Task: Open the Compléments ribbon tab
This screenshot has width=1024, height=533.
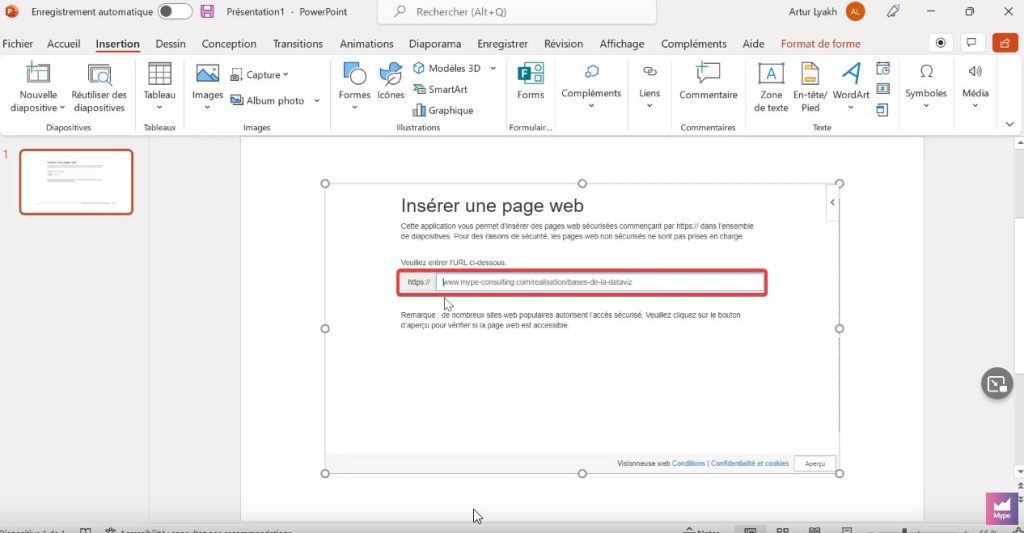Action: coord(694,44)
